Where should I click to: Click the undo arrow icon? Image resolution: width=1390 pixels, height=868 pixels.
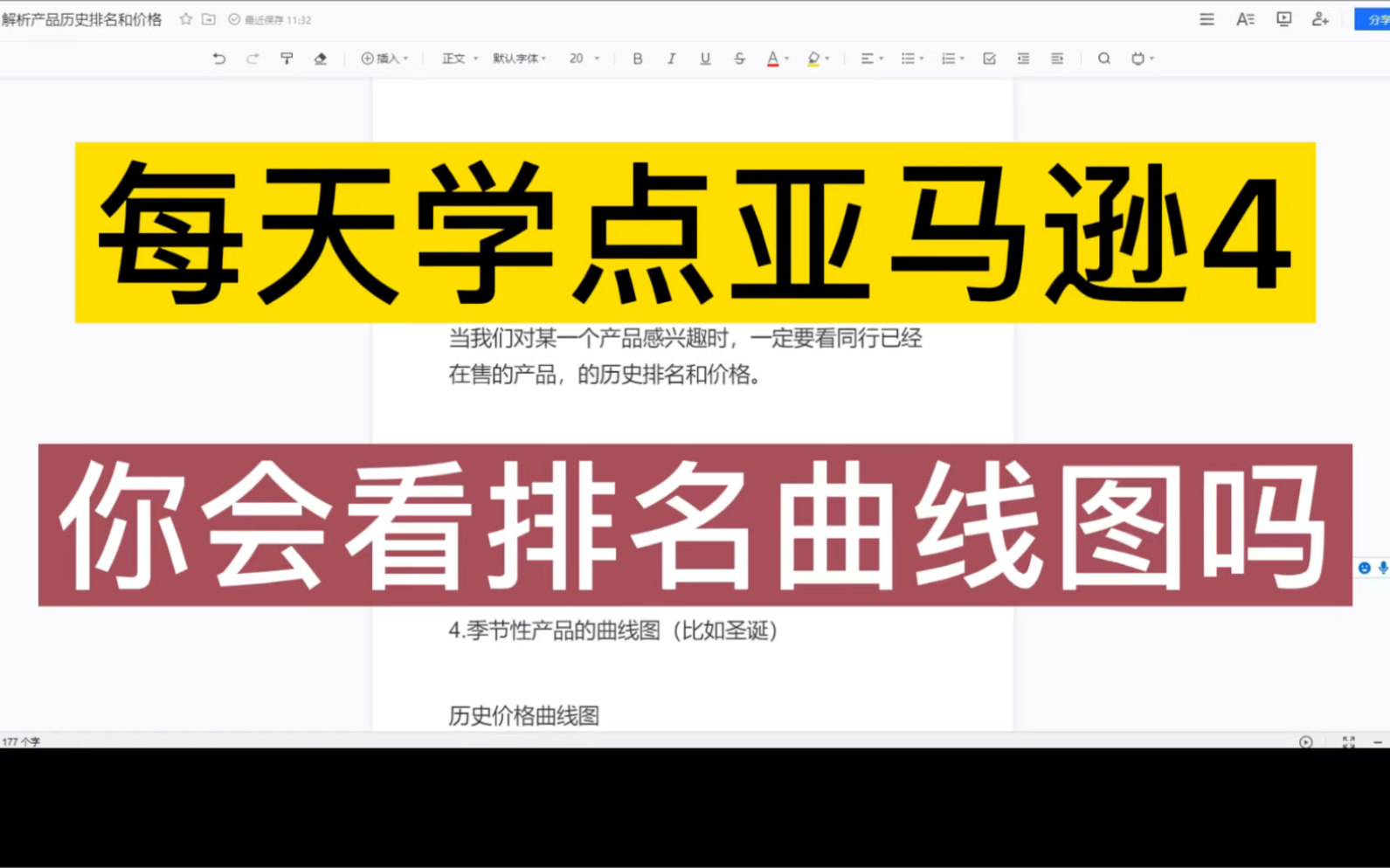[218, 59]
